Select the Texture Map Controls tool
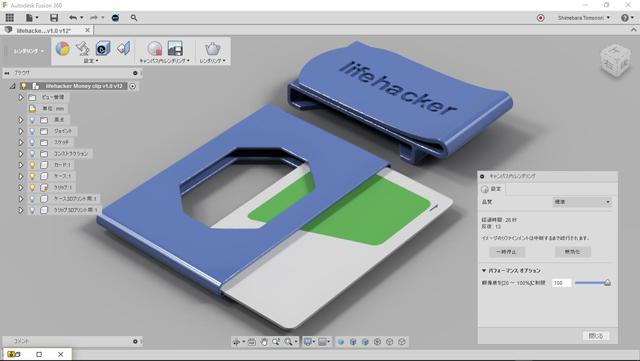Viewport: 640px width, 361px height. pos(123,49)
